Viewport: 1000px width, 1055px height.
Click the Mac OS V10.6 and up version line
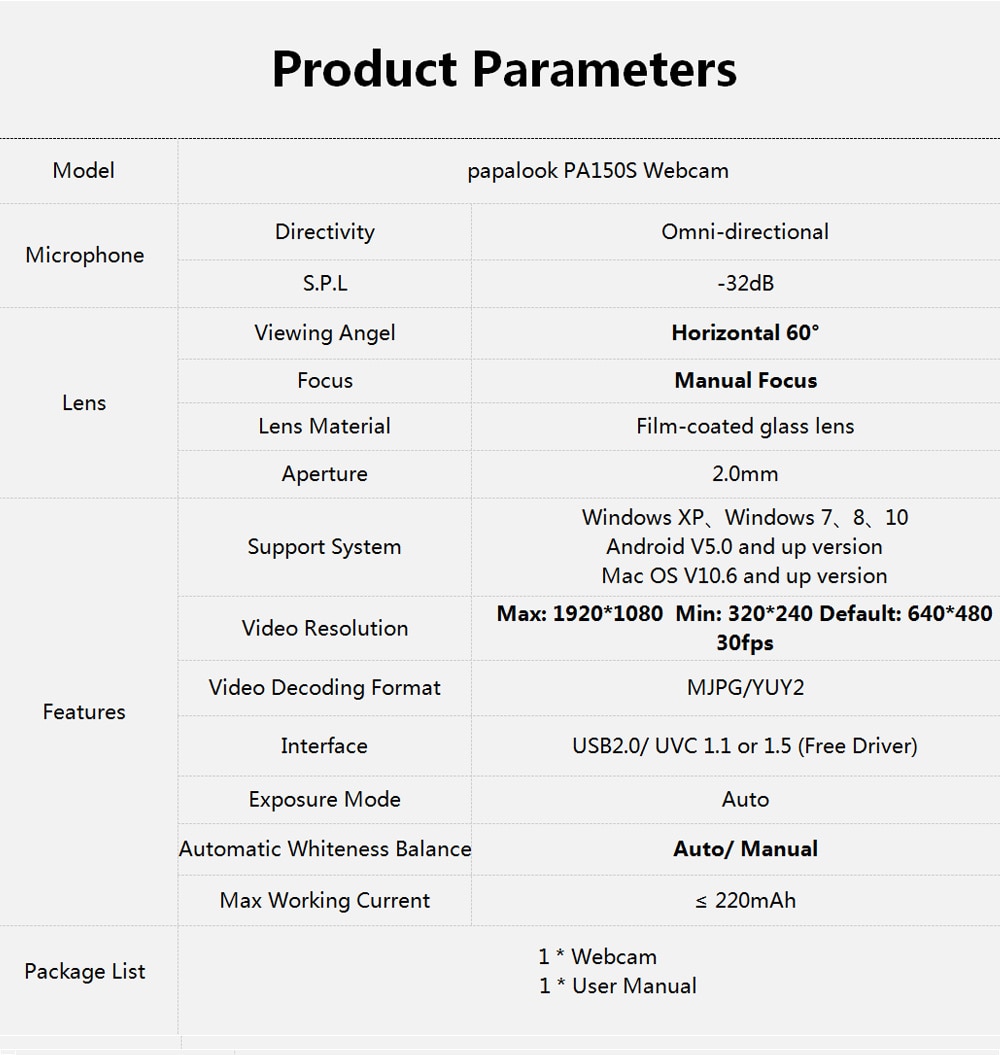[744, 576]
